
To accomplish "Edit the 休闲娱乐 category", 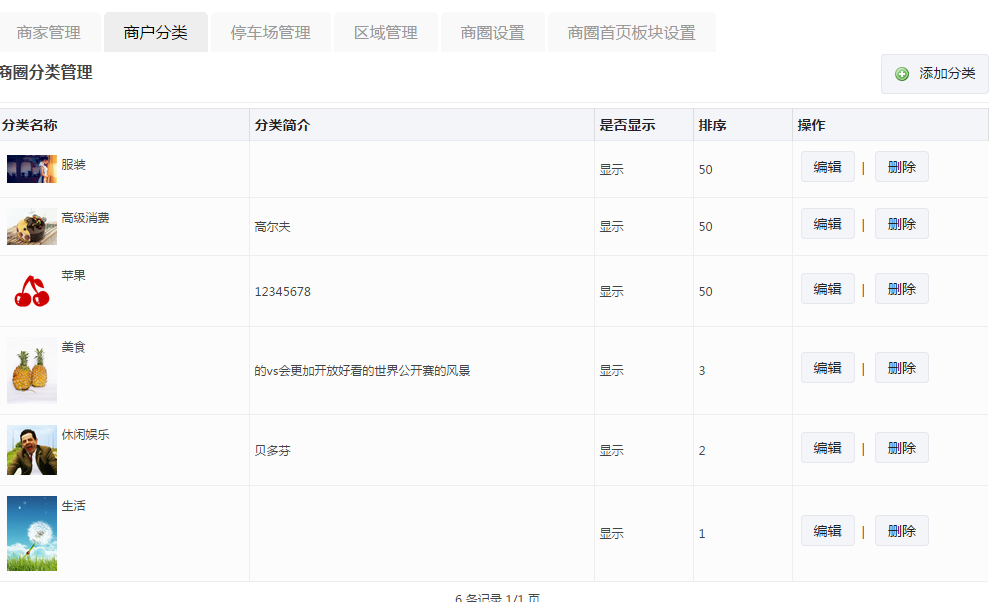I will click(x=827, y=448).
